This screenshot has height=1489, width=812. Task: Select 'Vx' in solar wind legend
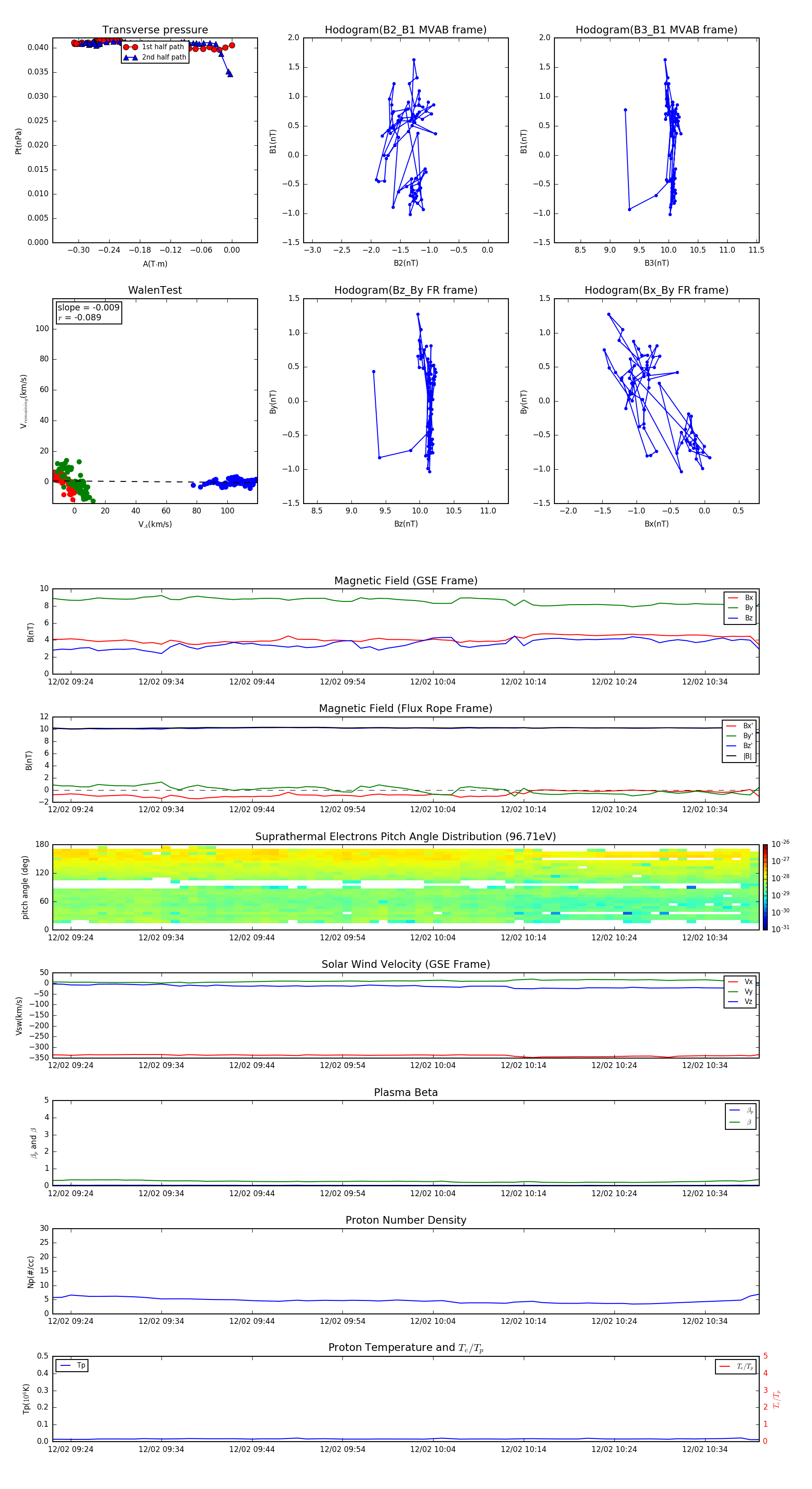[740, 981]
